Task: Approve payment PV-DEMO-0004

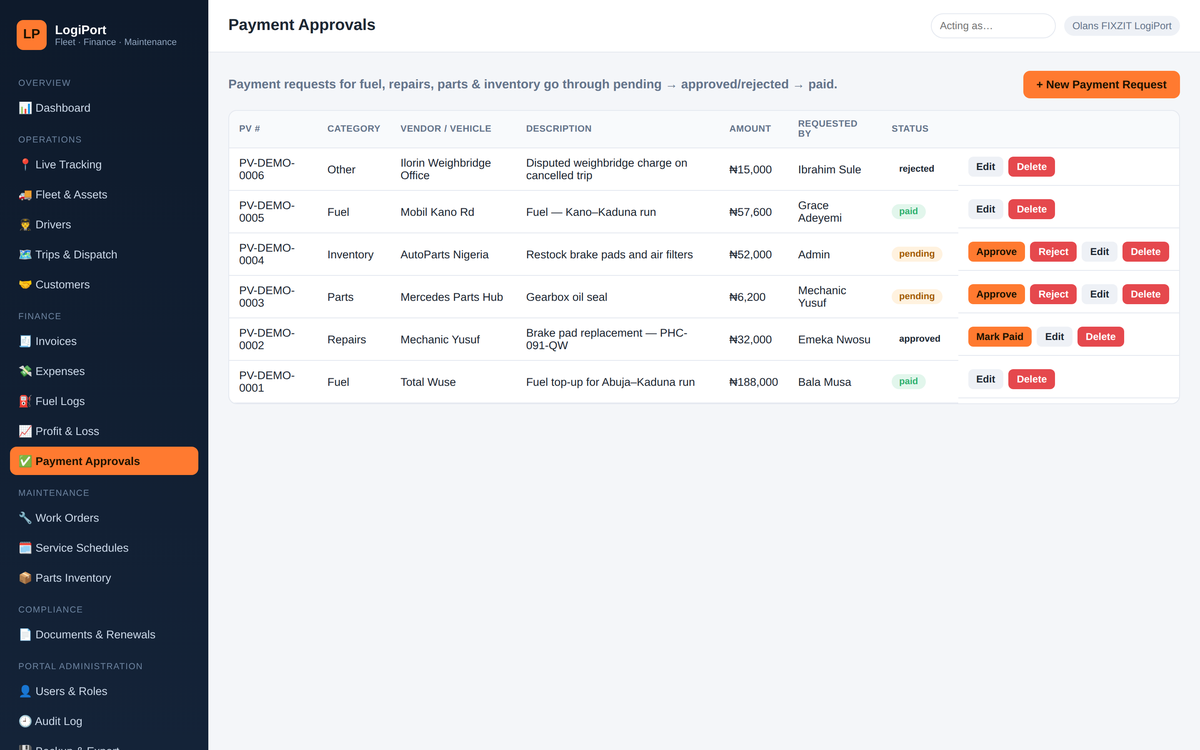Action: click(996, 252)
